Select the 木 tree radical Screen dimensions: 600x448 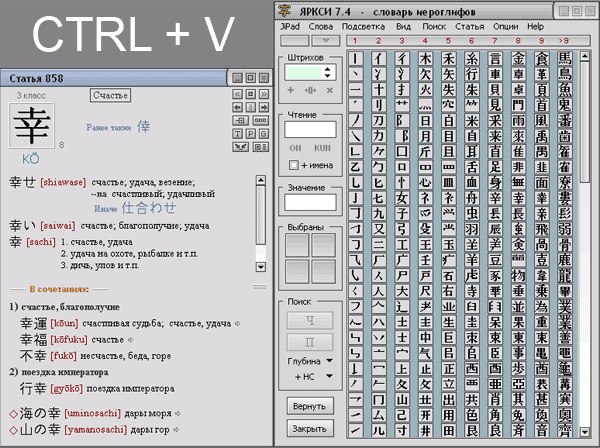[x=425, y=59]
